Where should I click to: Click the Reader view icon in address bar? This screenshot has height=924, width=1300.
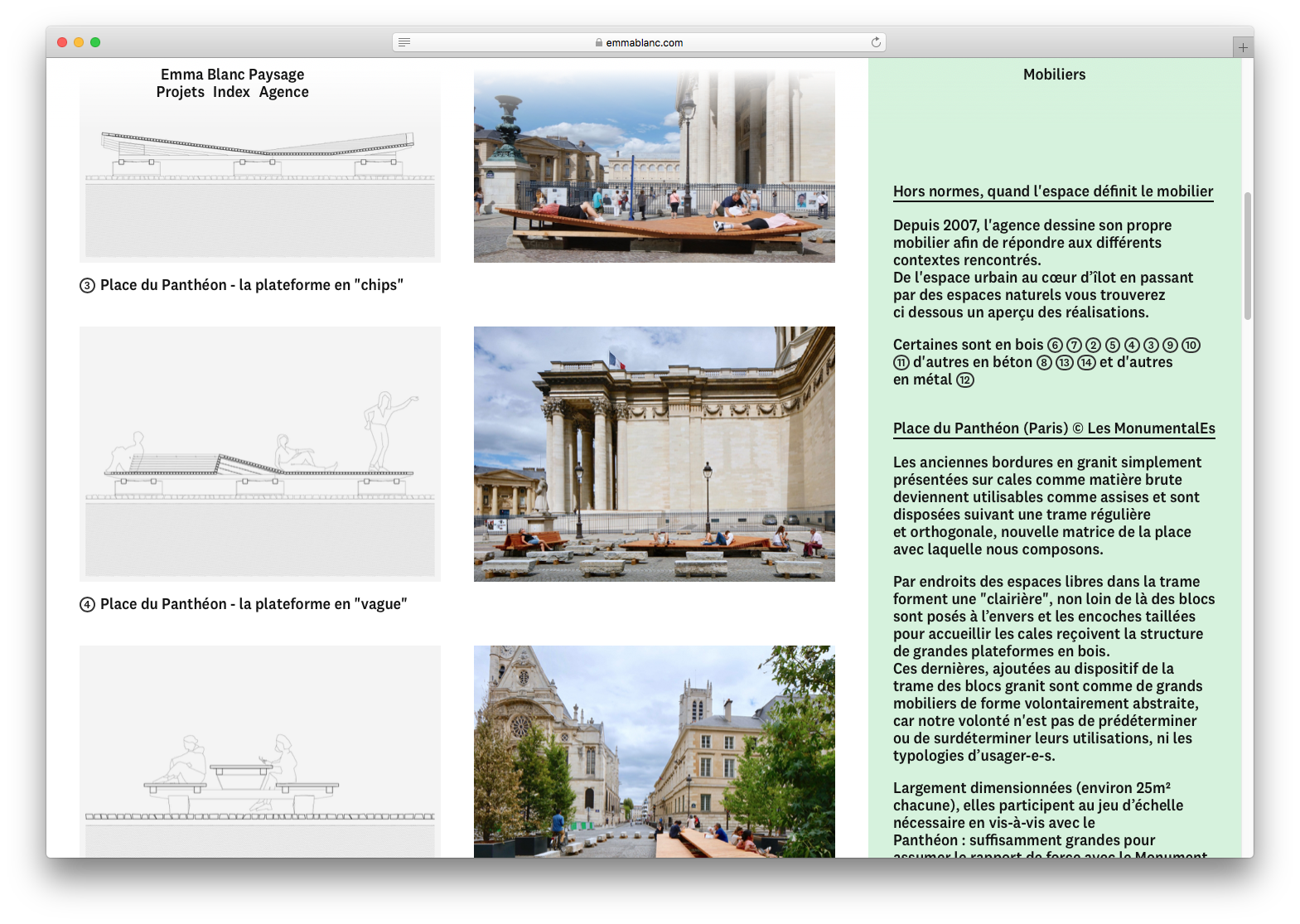[x=404, y=42]
